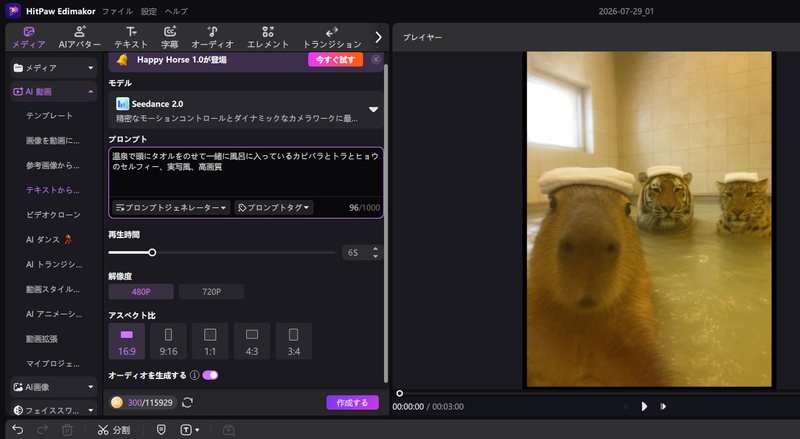Open the 字幕 subtitles tab
The width and height of the screenshot is (800, 439).
pos(170,38)
